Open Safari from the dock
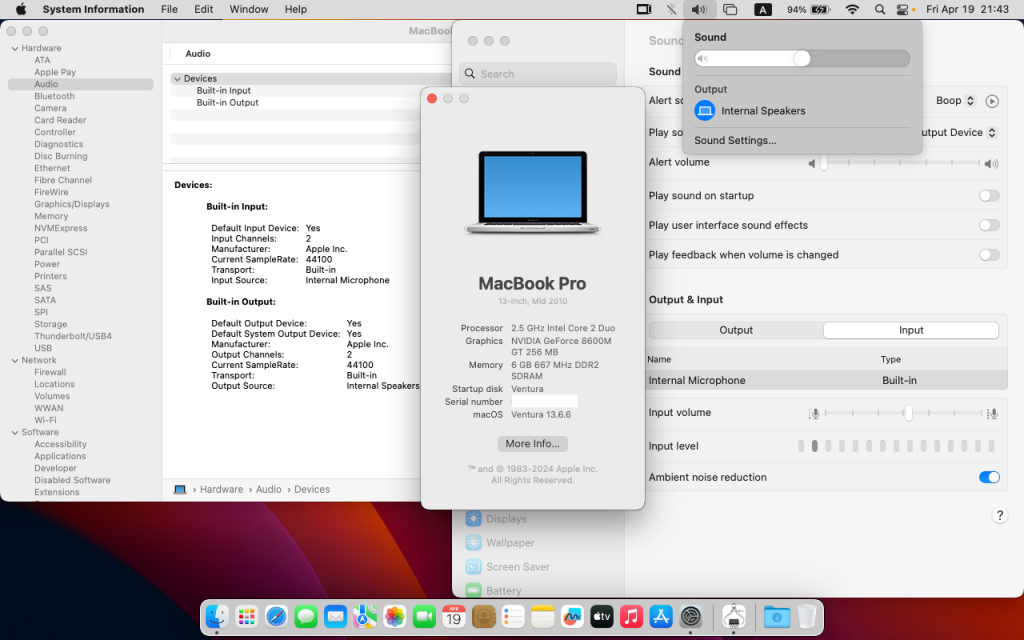 point(277,617)
